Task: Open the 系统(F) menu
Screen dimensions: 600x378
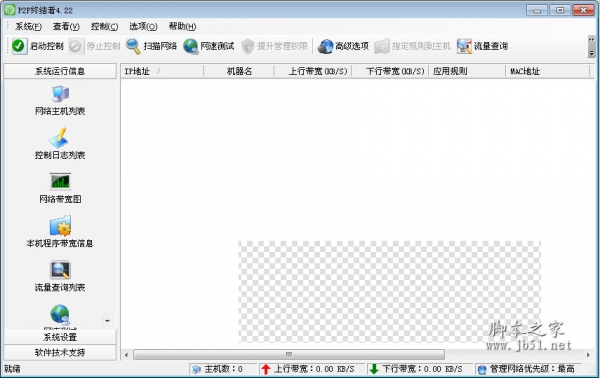Action: (x=28, y=26)
